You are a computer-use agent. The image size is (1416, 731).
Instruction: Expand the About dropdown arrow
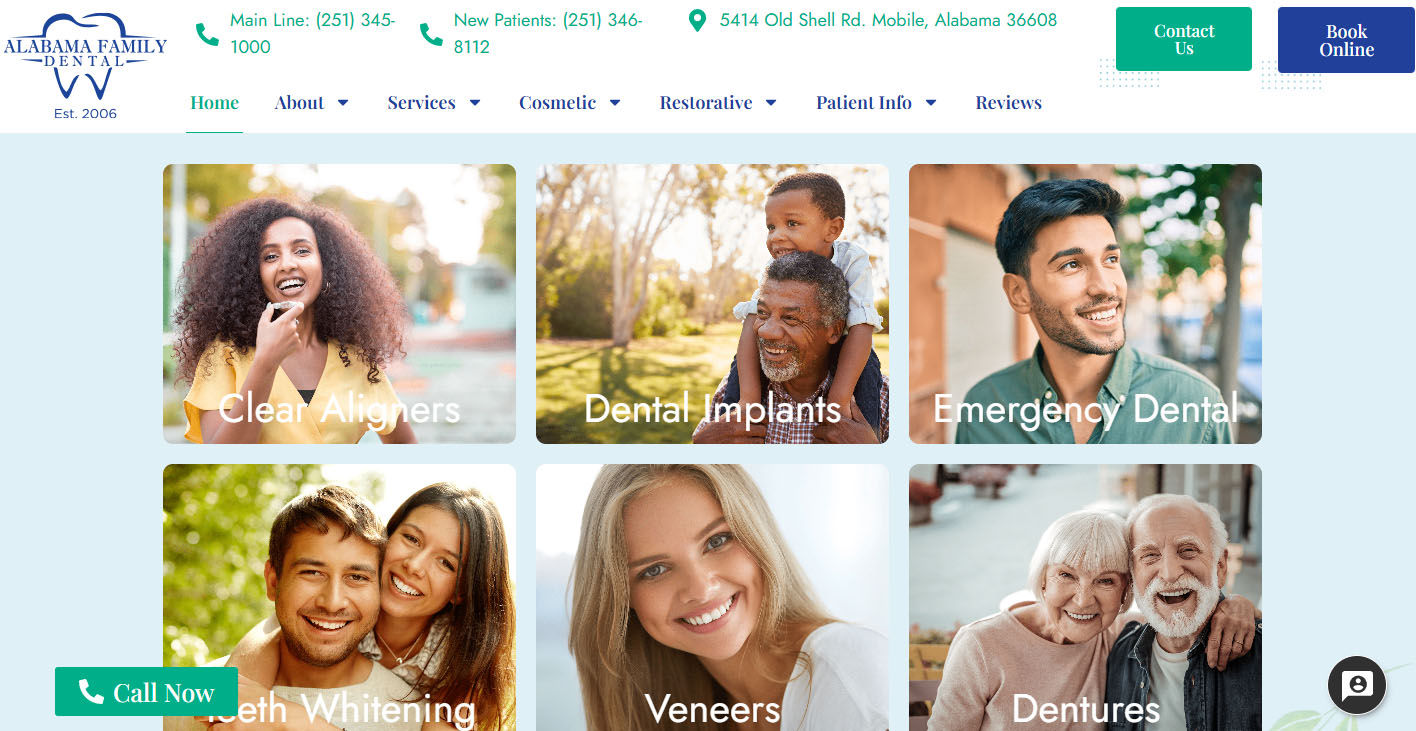tap(343, 103)
